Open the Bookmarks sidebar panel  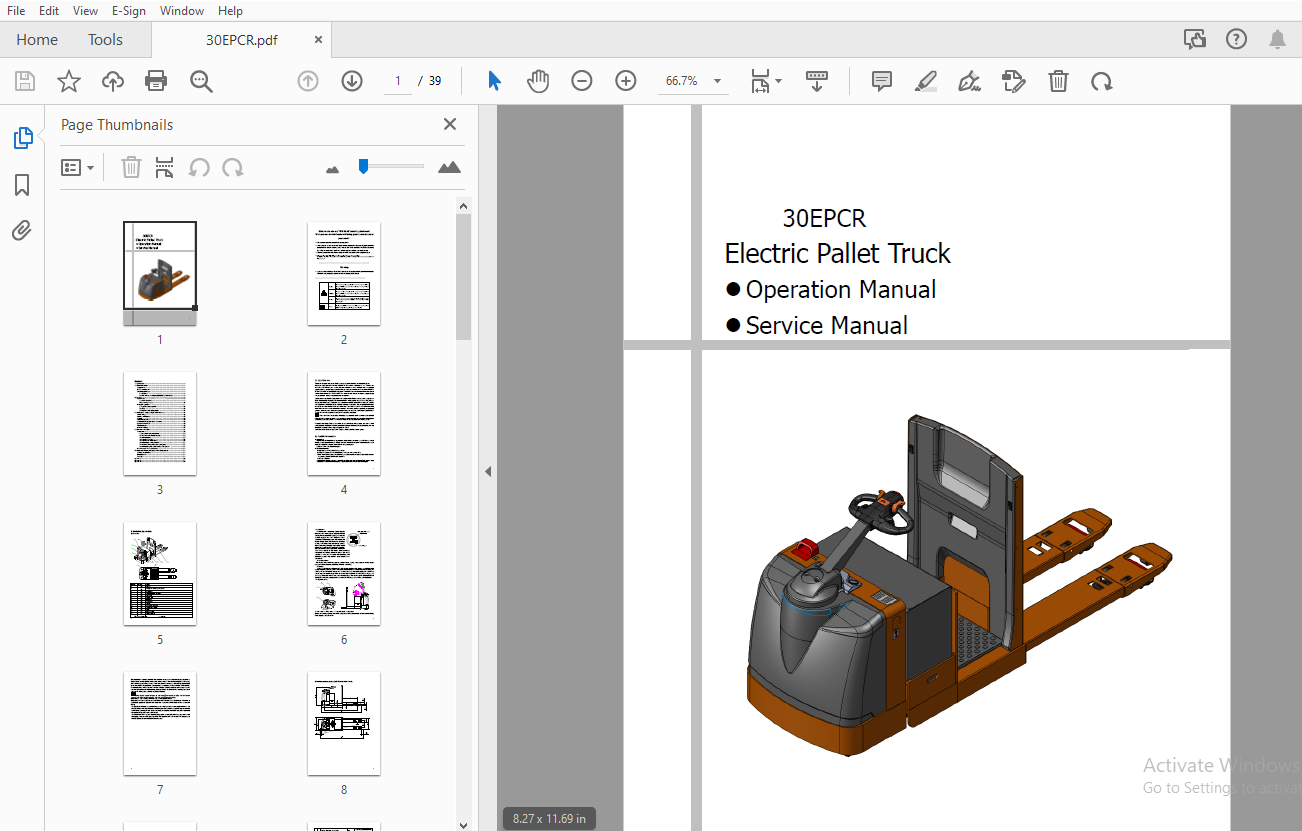click(x=22, y=185)
